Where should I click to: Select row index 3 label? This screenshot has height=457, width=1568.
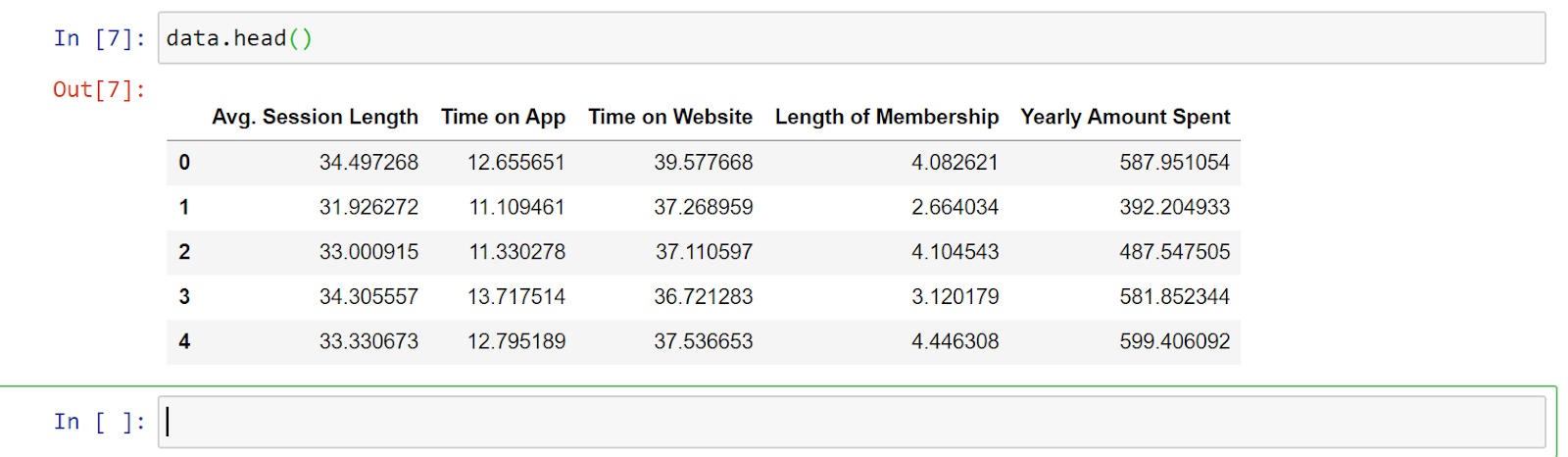point(184,297)
